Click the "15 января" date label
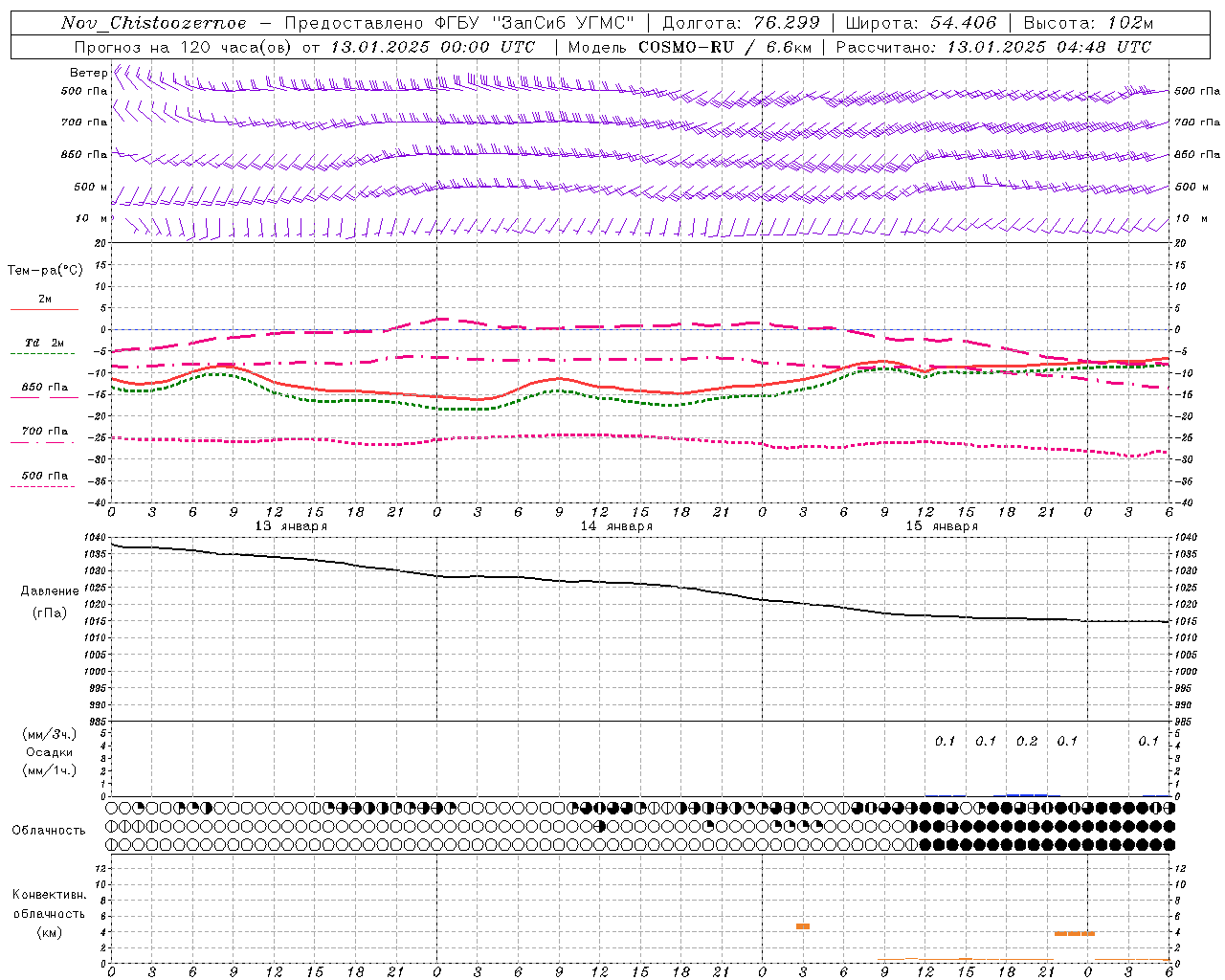The image size is (1225, 980). 942,526
